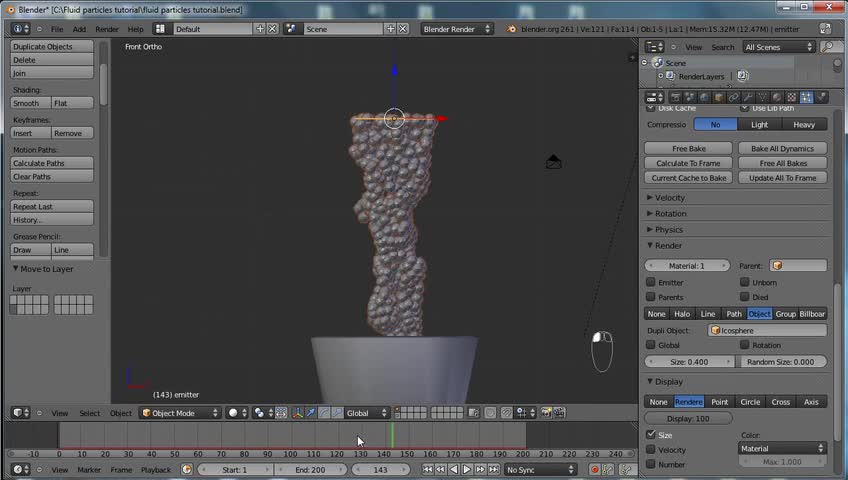
Task: Toggle the preview range clock icon
Action: (x=187, y=470)
